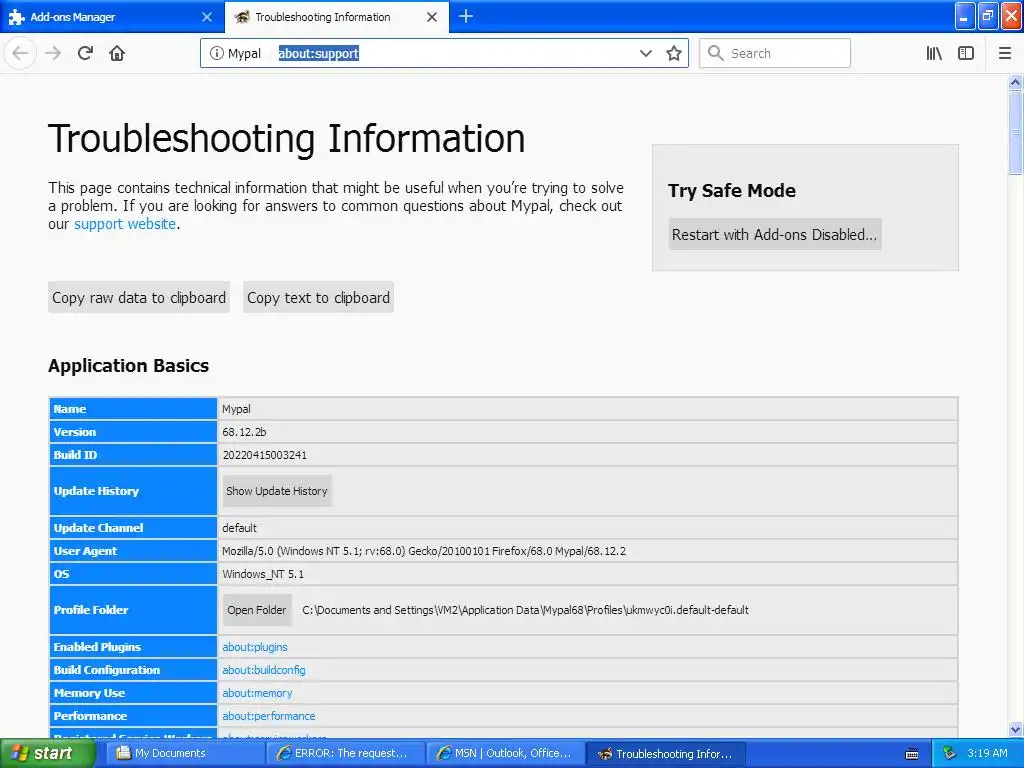Go back to the previous page

(x=20, y=54)
